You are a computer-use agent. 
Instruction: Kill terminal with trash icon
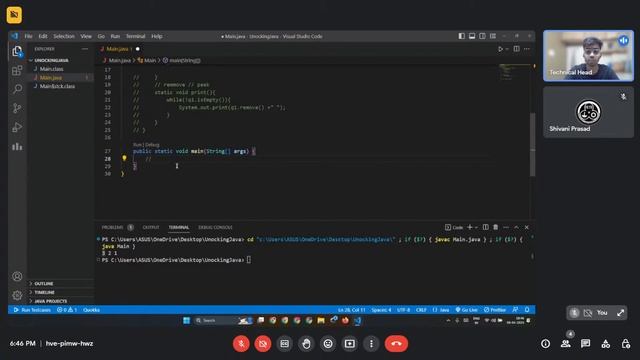496,227
